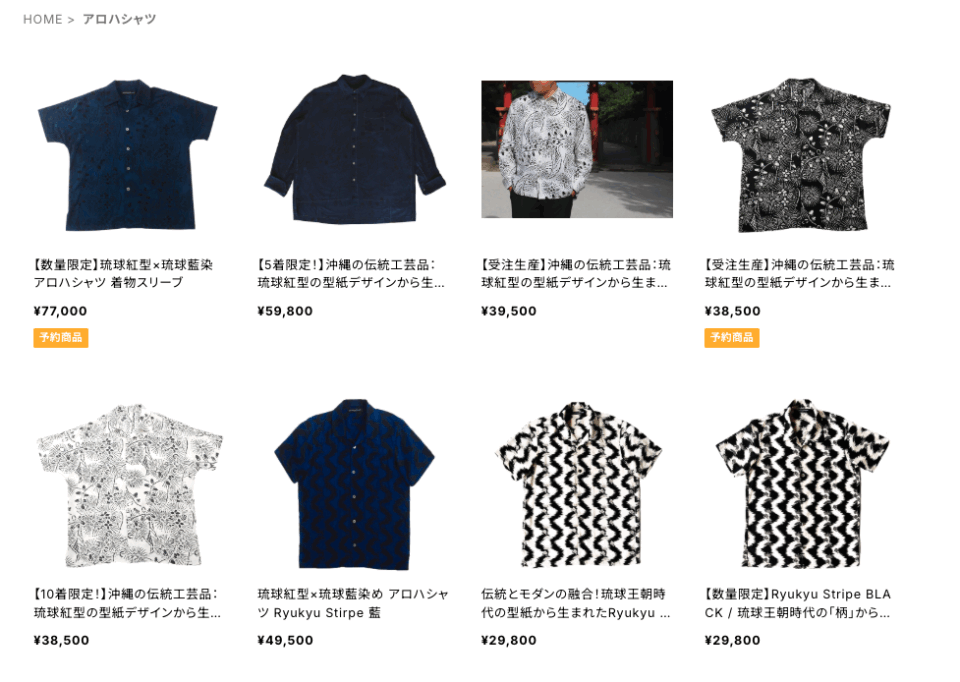Open the 【受注生産】 title priced ¥39,500
The height and width of the screenshot is (682, 960).
pyautogui.click(x=576, y=274)
